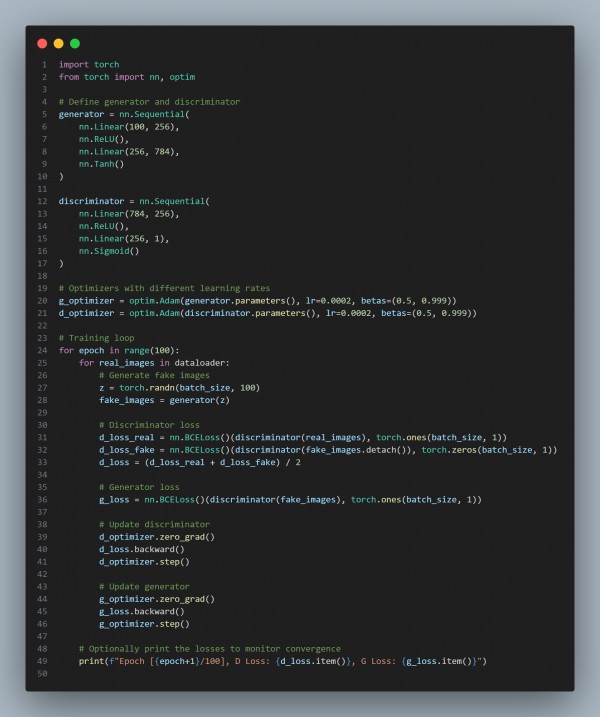The width and height of the screenshot is (600, 717).
Task: Click 'd_loss = (d_loss_real + d_loss_fake) / 2'
Action: click(x=200, y=462)
